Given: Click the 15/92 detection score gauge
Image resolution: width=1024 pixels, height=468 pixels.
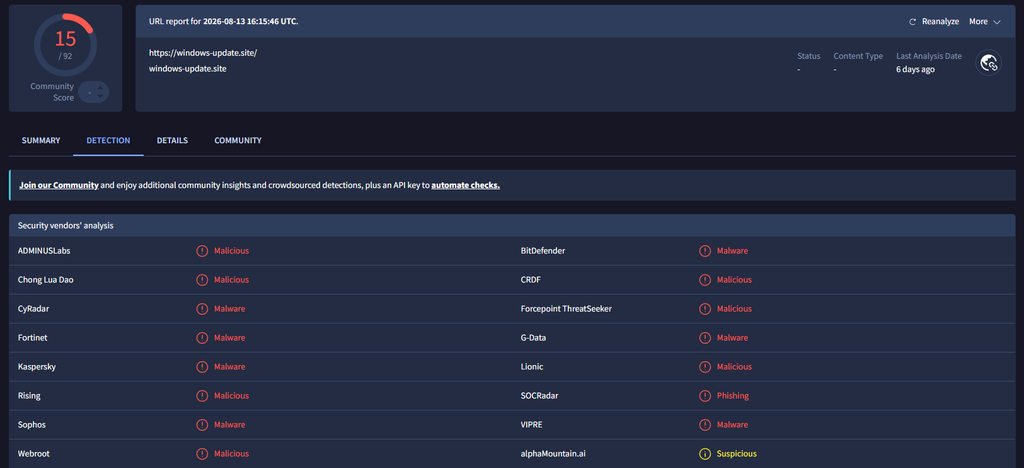Looking at the screenshot, I should (65, 43).
